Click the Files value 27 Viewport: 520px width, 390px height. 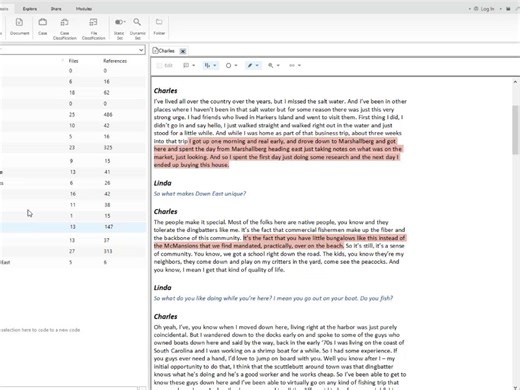(x=72, y=251)
